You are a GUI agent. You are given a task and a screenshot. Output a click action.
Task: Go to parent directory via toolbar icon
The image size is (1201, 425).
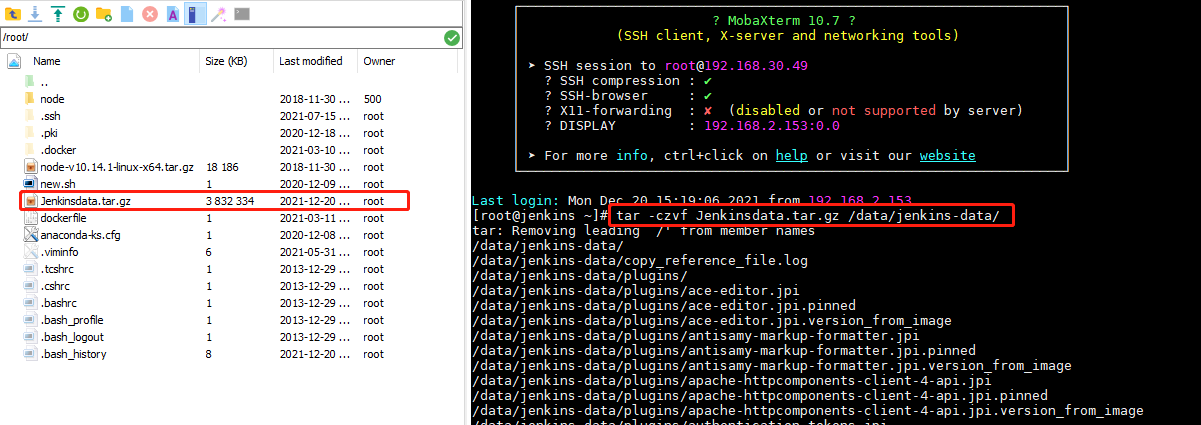[13, 14]
